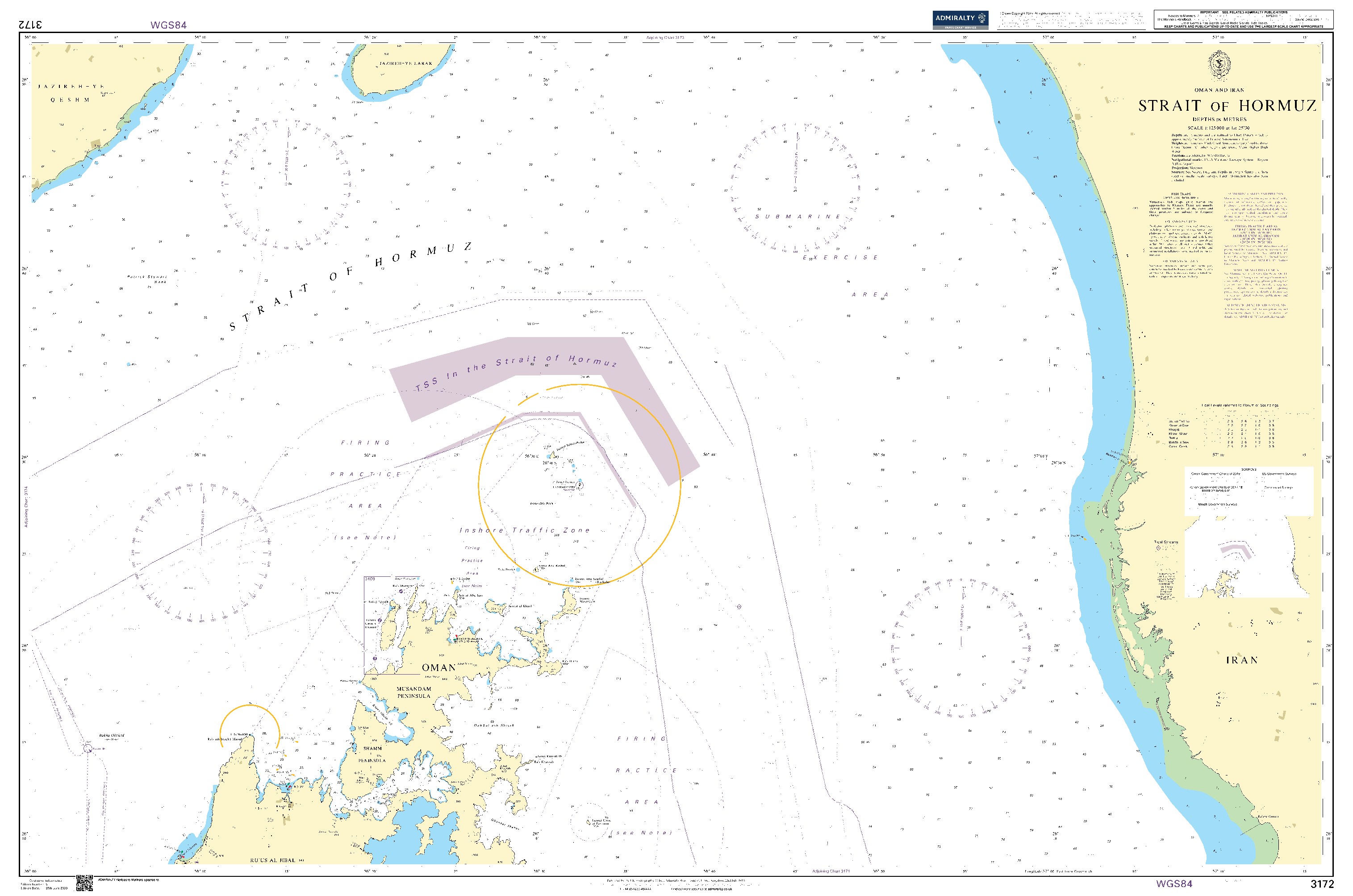The width and height of the screenshot is (1353, 896).
Task: Click the RU'US AL JIBAL label
Action: [x=273, y=860]
